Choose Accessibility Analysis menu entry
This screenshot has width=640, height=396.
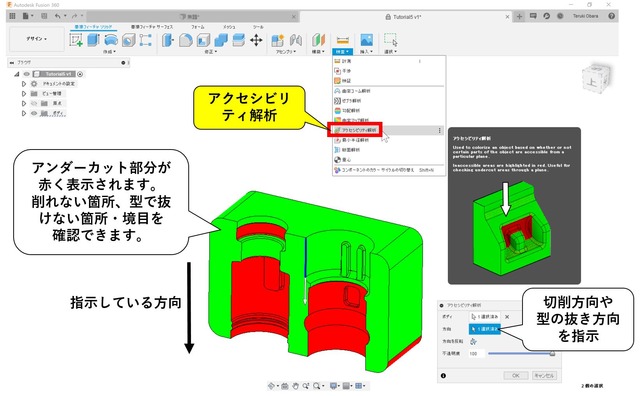click(389, 130)
